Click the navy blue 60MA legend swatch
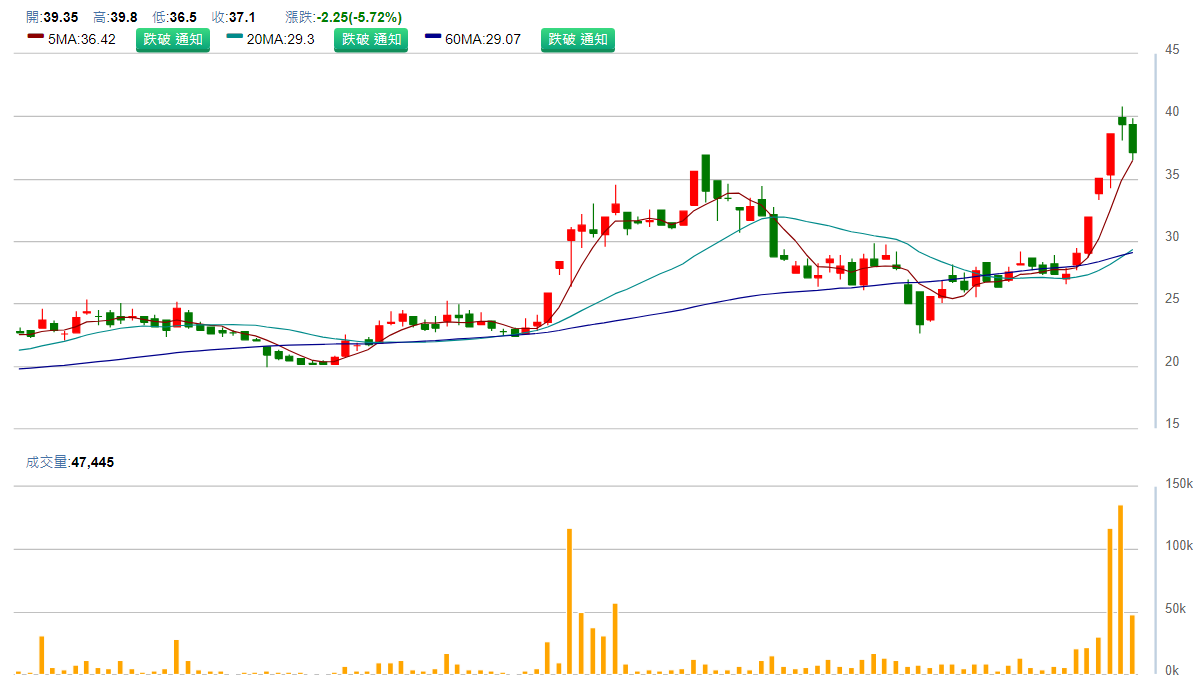 433,37
